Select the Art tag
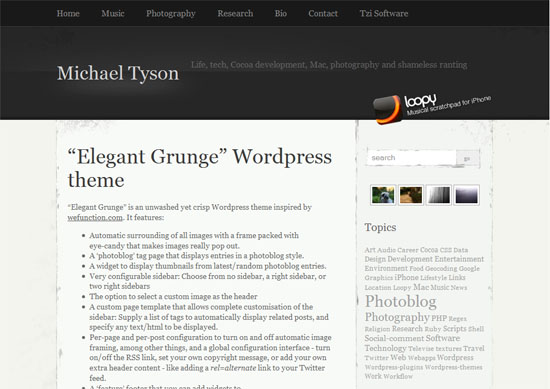The width and height of the screenshot is (550, 389). [370, 250]
